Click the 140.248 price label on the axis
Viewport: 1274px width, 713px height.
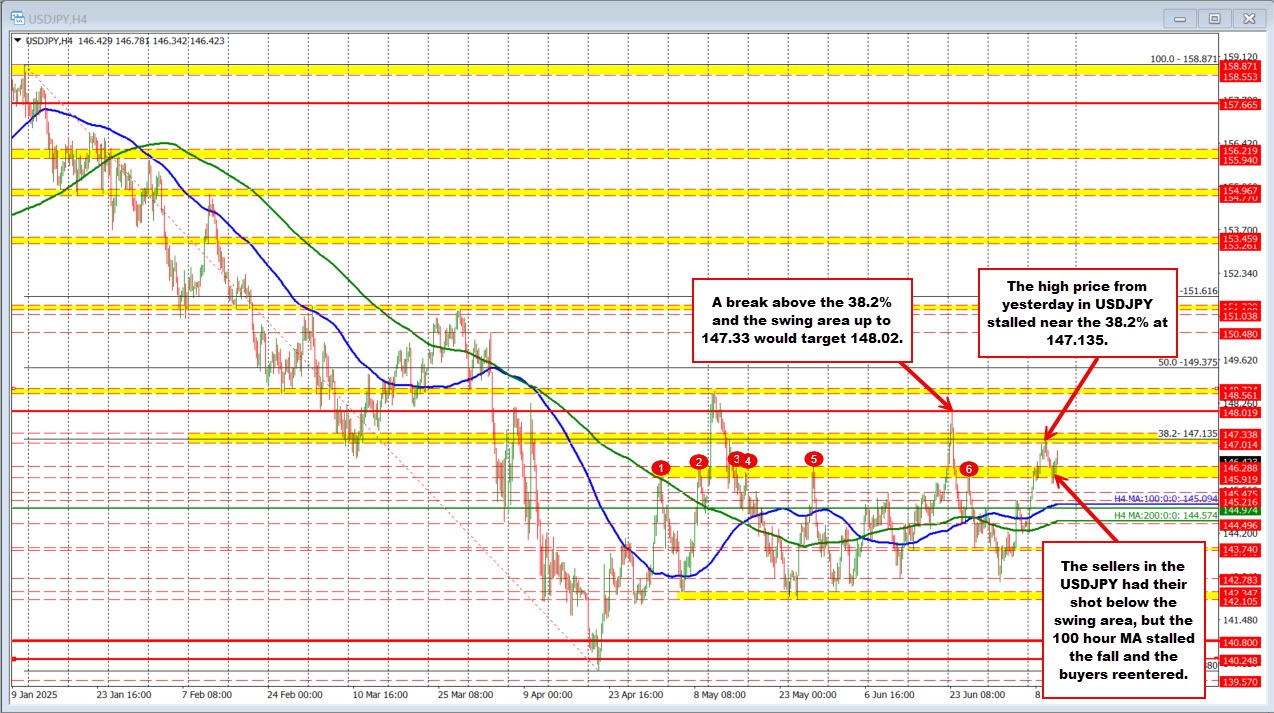[x=1239, y=660]
